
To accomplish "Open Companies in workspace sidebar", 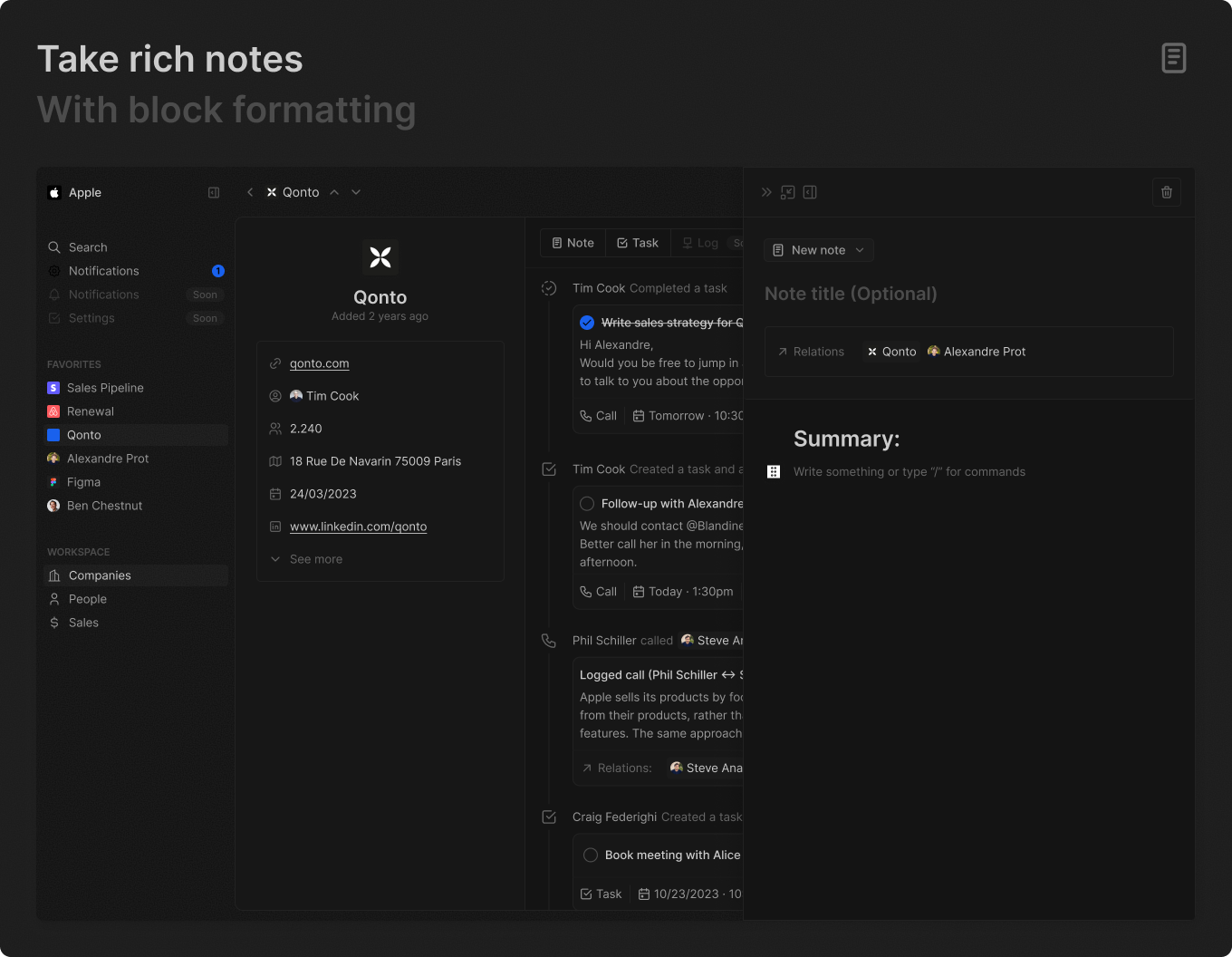I will click(100, 575).
